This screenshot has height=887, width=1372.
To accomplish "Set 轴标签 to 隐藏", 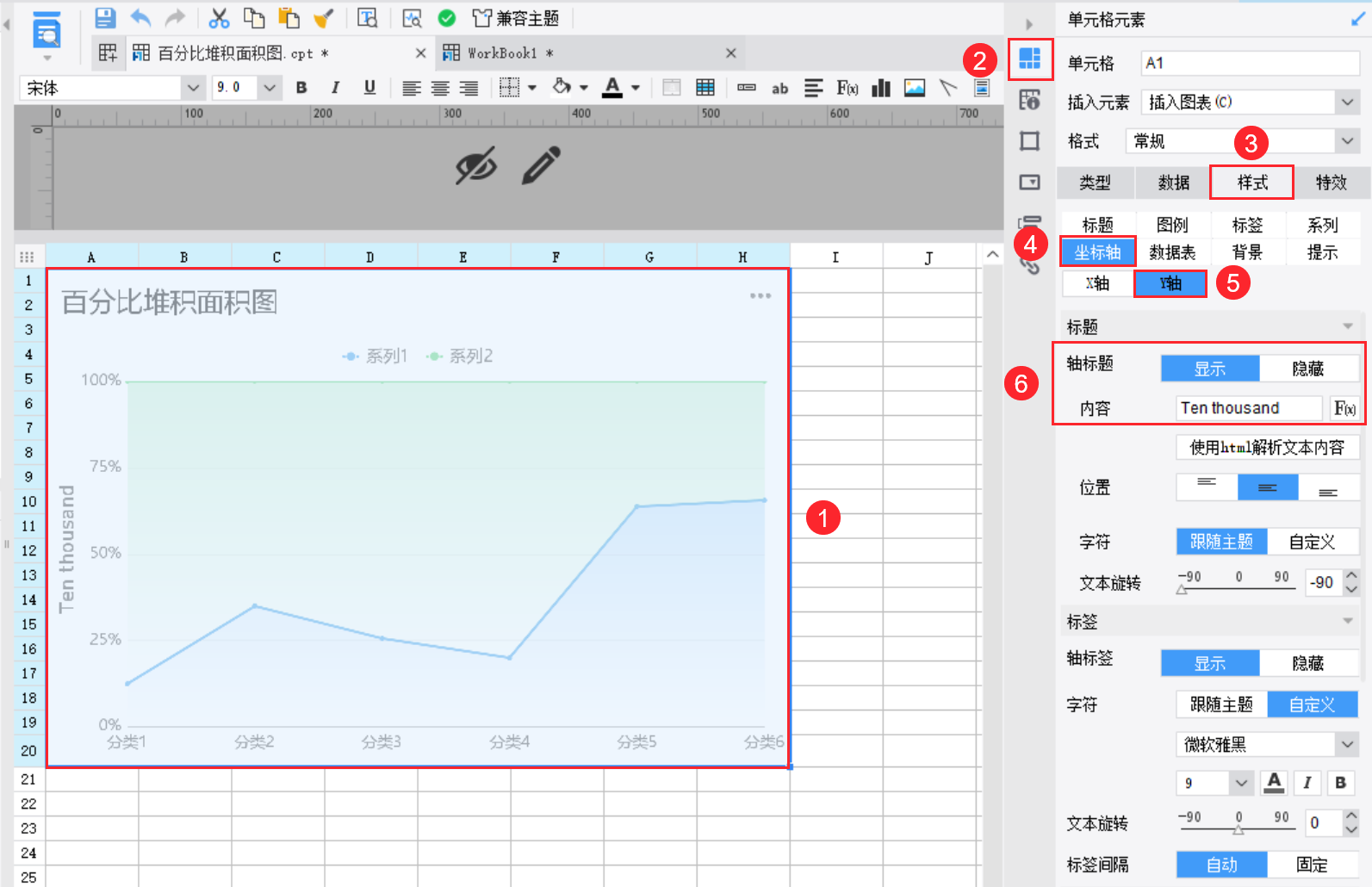I will (1308, 663).
